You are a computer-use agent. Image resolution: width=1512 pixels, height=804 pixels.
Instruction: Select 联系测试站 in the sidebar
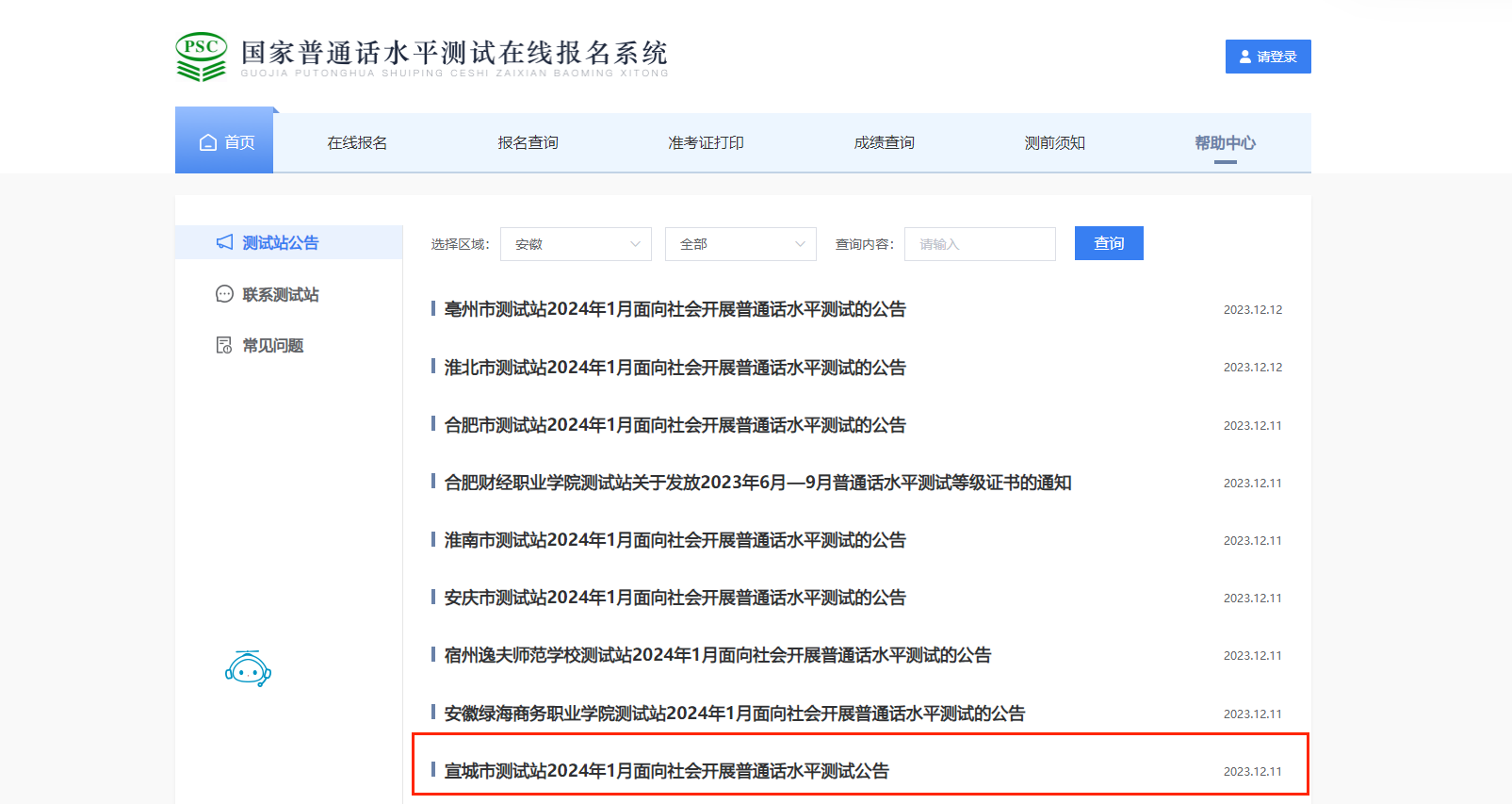[280, 295]
